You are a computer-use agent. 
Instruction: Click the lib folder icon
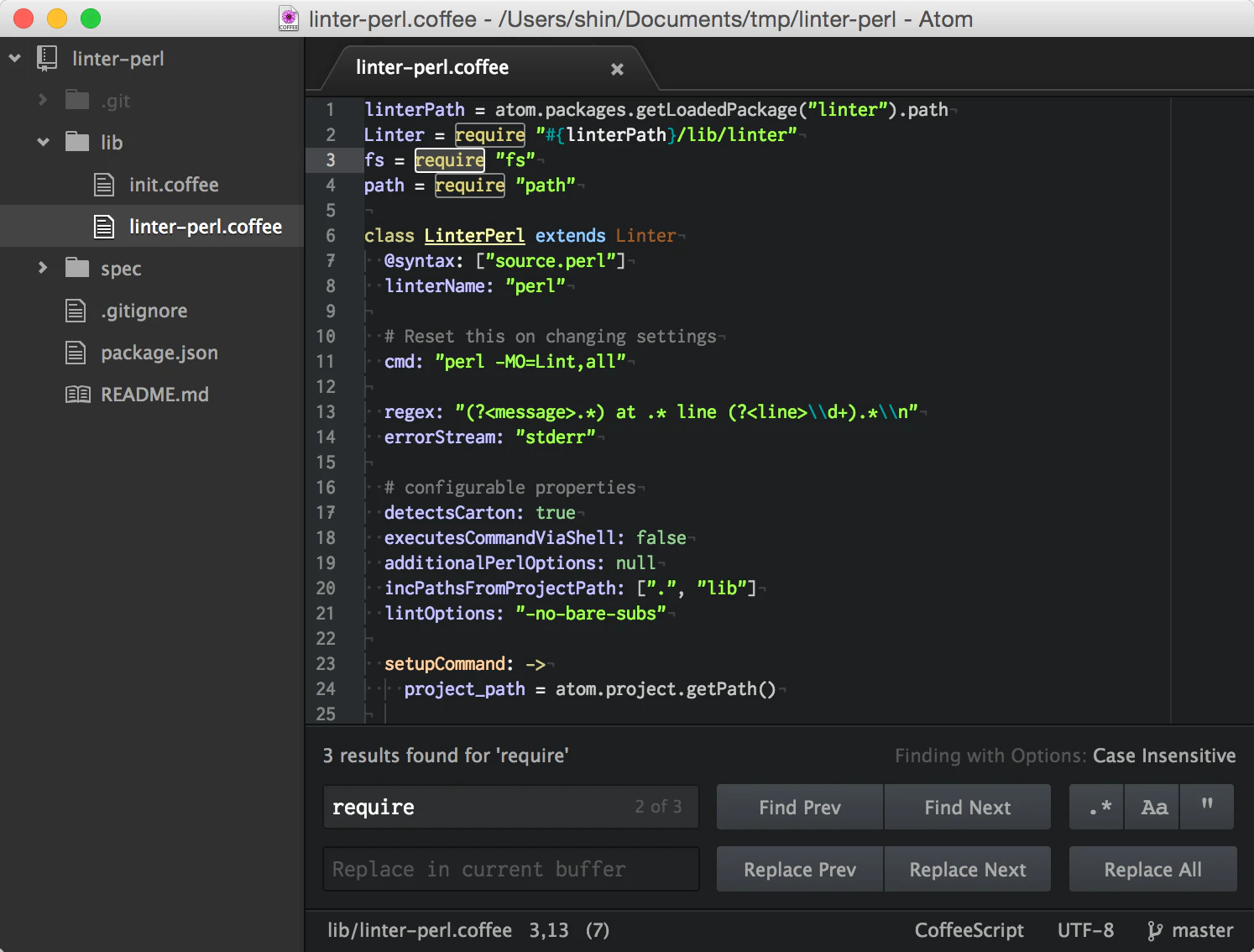point(77,142)
